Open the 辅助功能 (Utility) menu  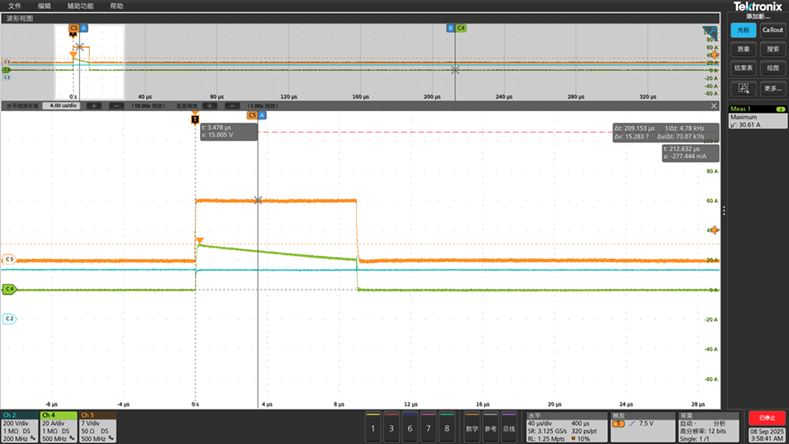80,6
